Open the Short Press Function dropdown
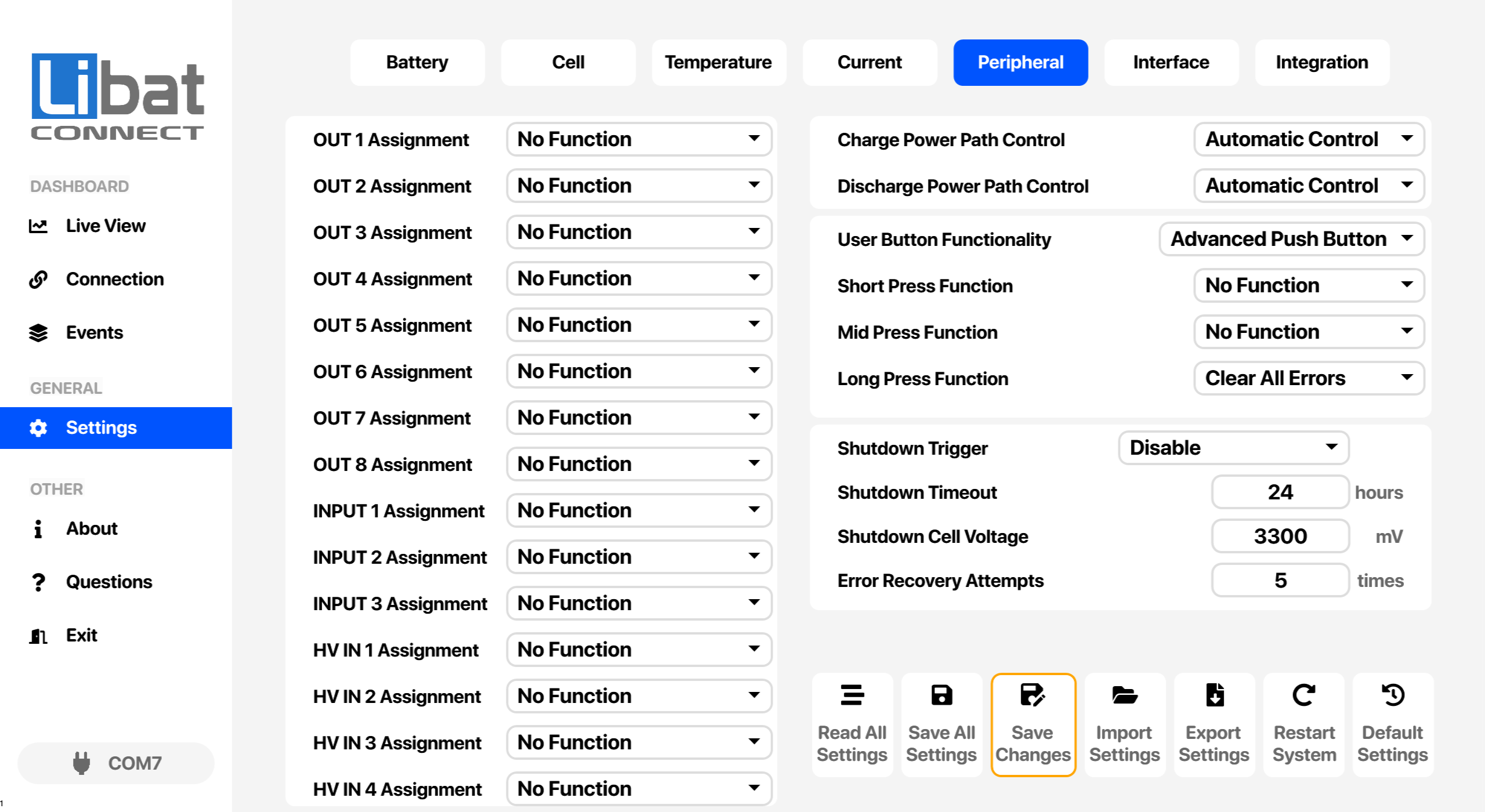Screen dimensions: 1485x812 click(1309, 285)
